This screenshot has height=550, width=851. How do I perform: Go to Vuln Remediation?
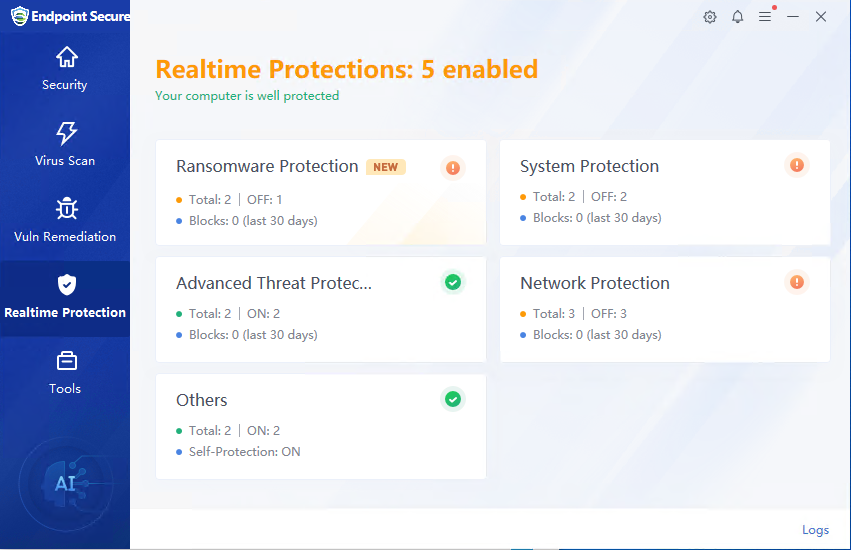coord(65,220)
